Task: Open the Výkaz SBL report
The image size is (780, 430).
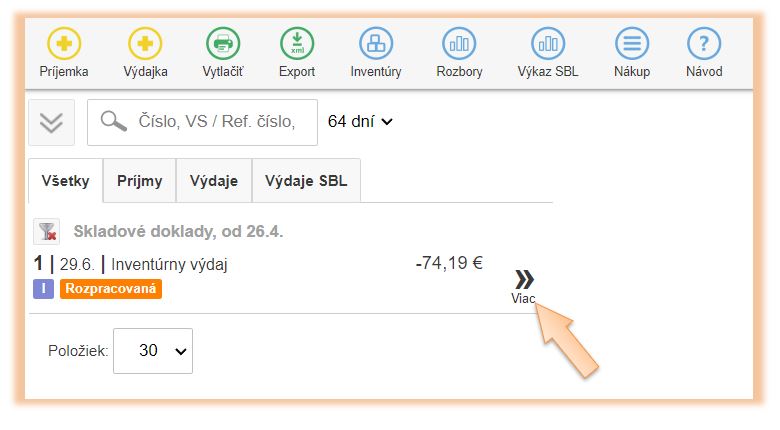Action: 547,44
